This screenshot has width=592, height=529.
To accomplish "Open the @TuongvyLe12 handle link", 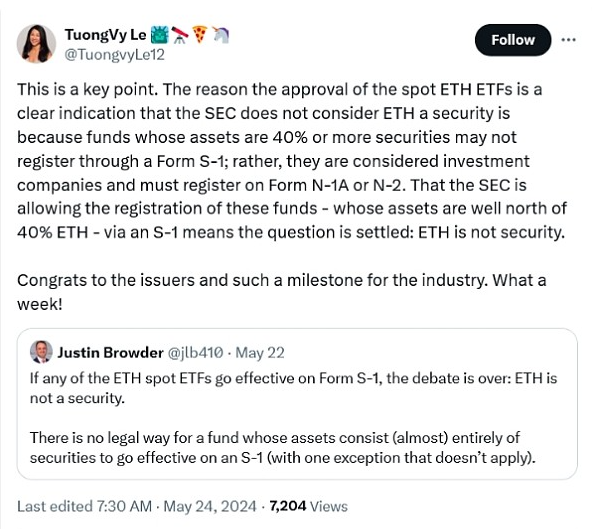I will 114,55.
